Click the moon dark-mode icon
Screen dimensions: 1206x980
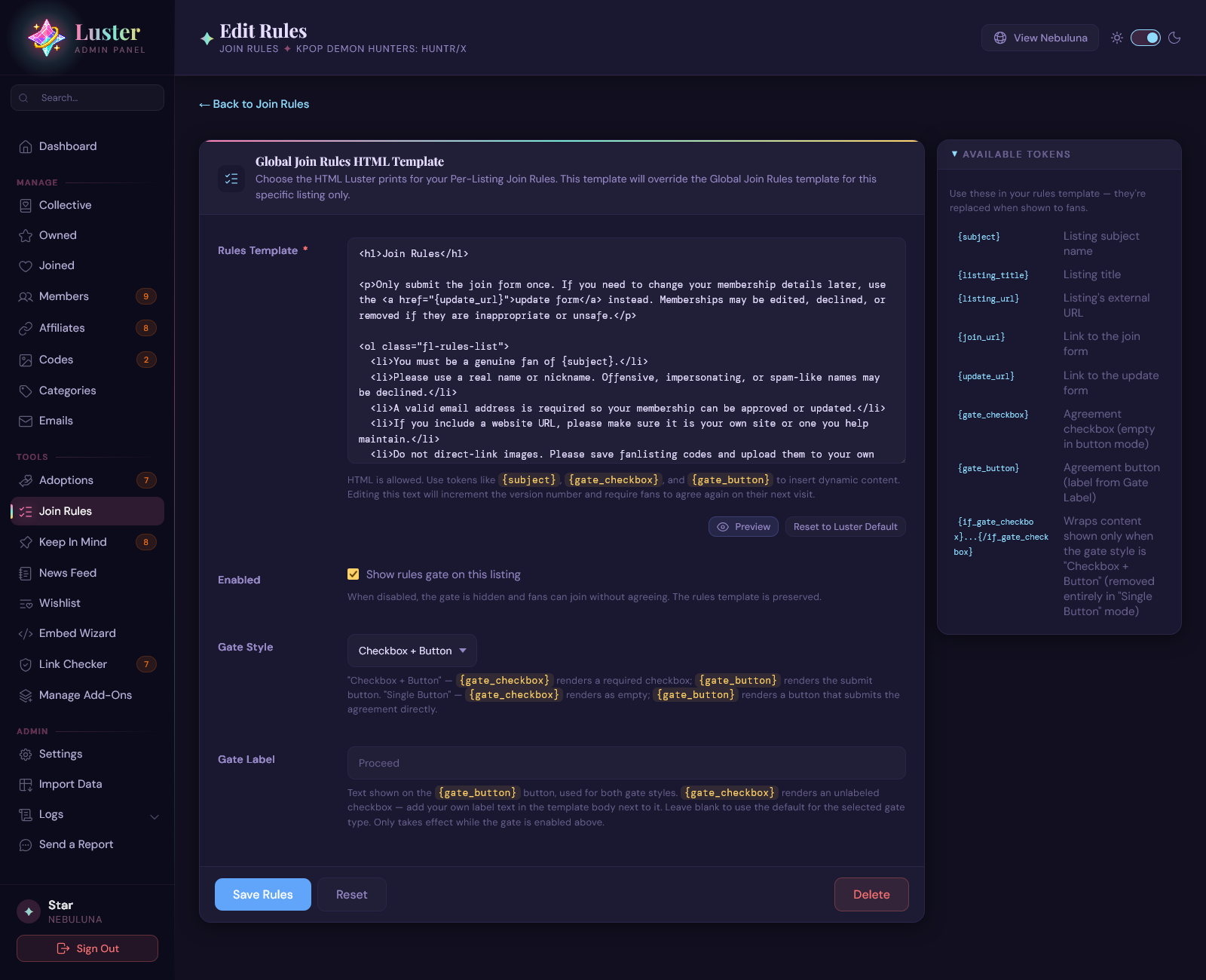[1174, 38]
